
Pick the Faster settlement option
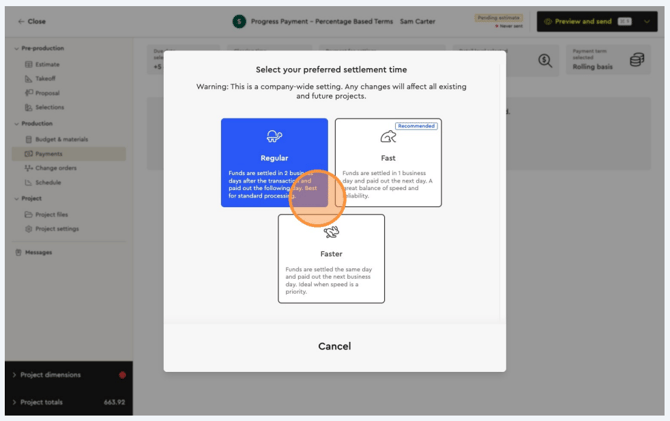click(331, 258)
